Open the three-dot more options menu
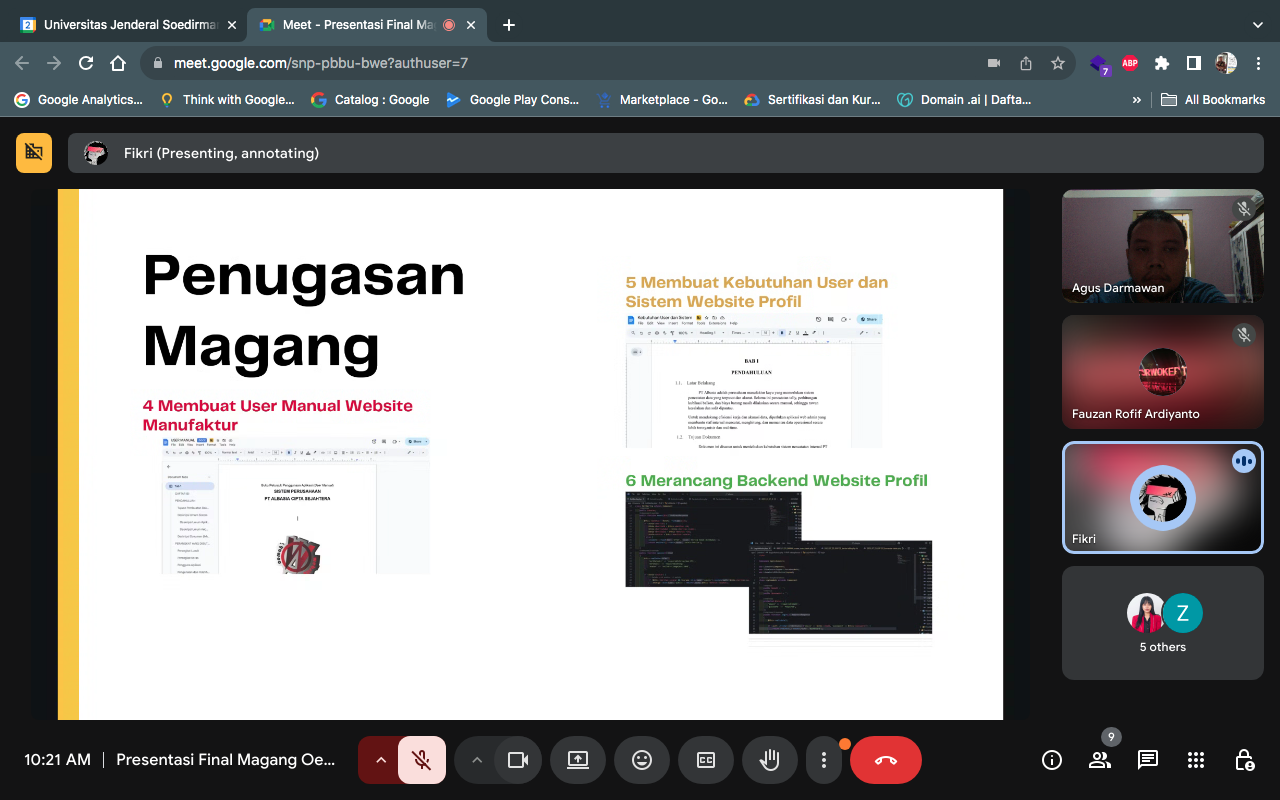 [824, 760]
